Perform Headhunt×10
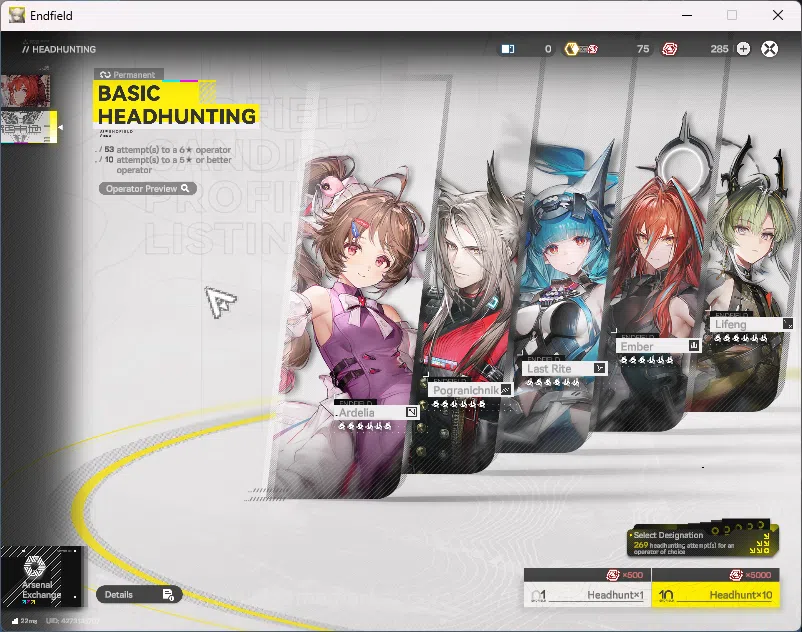 pyautogui.click(x=716, y=595)
